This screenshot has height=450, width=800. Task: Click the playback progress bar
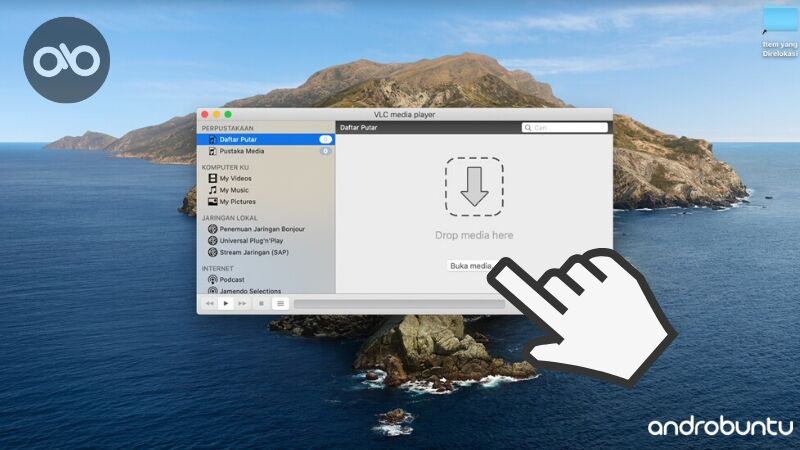click(399, 304)
